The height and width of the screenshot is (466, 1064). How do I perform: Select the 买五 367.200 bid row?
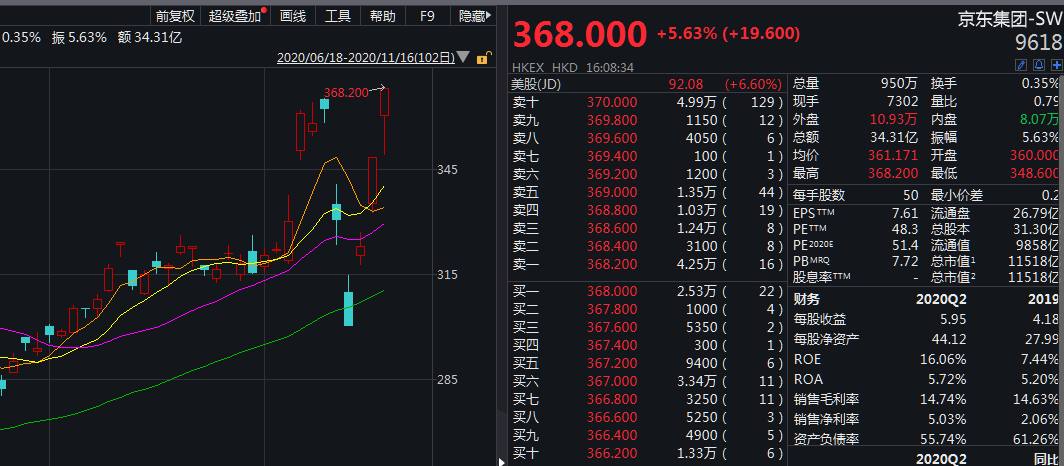point(647,363)
